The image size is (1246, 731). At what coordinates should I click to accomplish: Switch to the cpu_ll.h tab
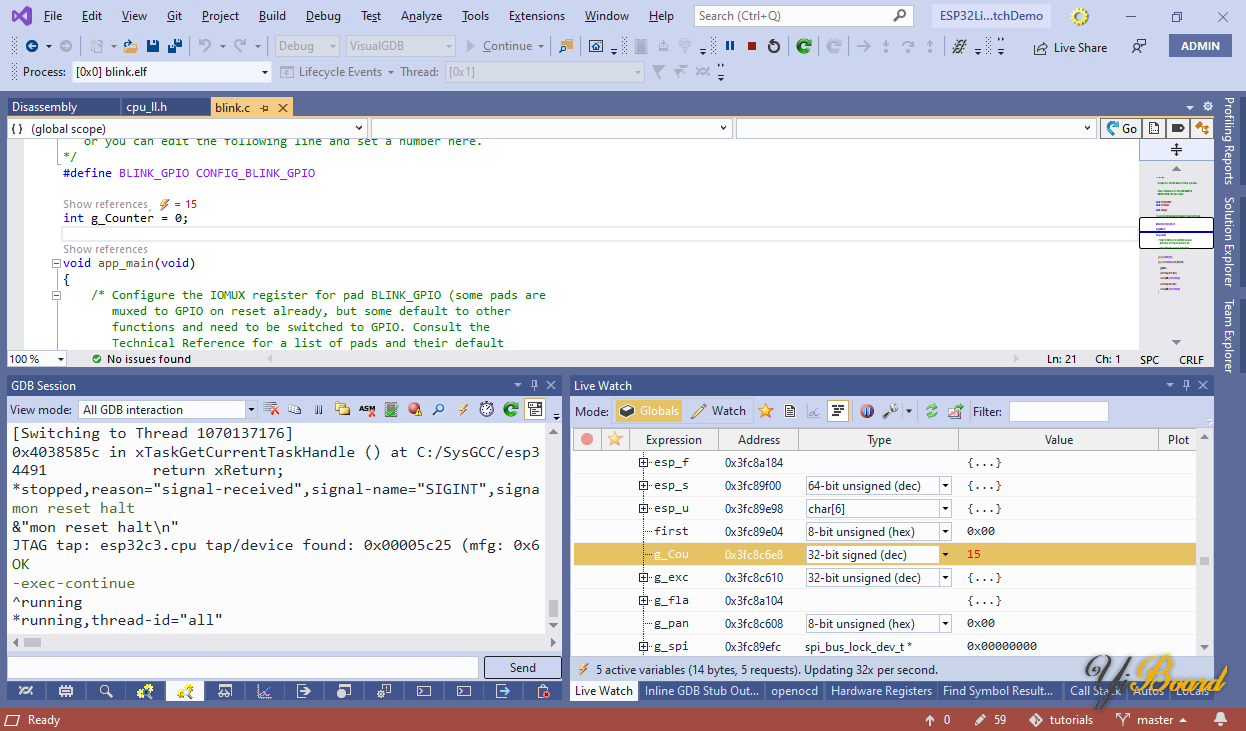coord(146,107)
